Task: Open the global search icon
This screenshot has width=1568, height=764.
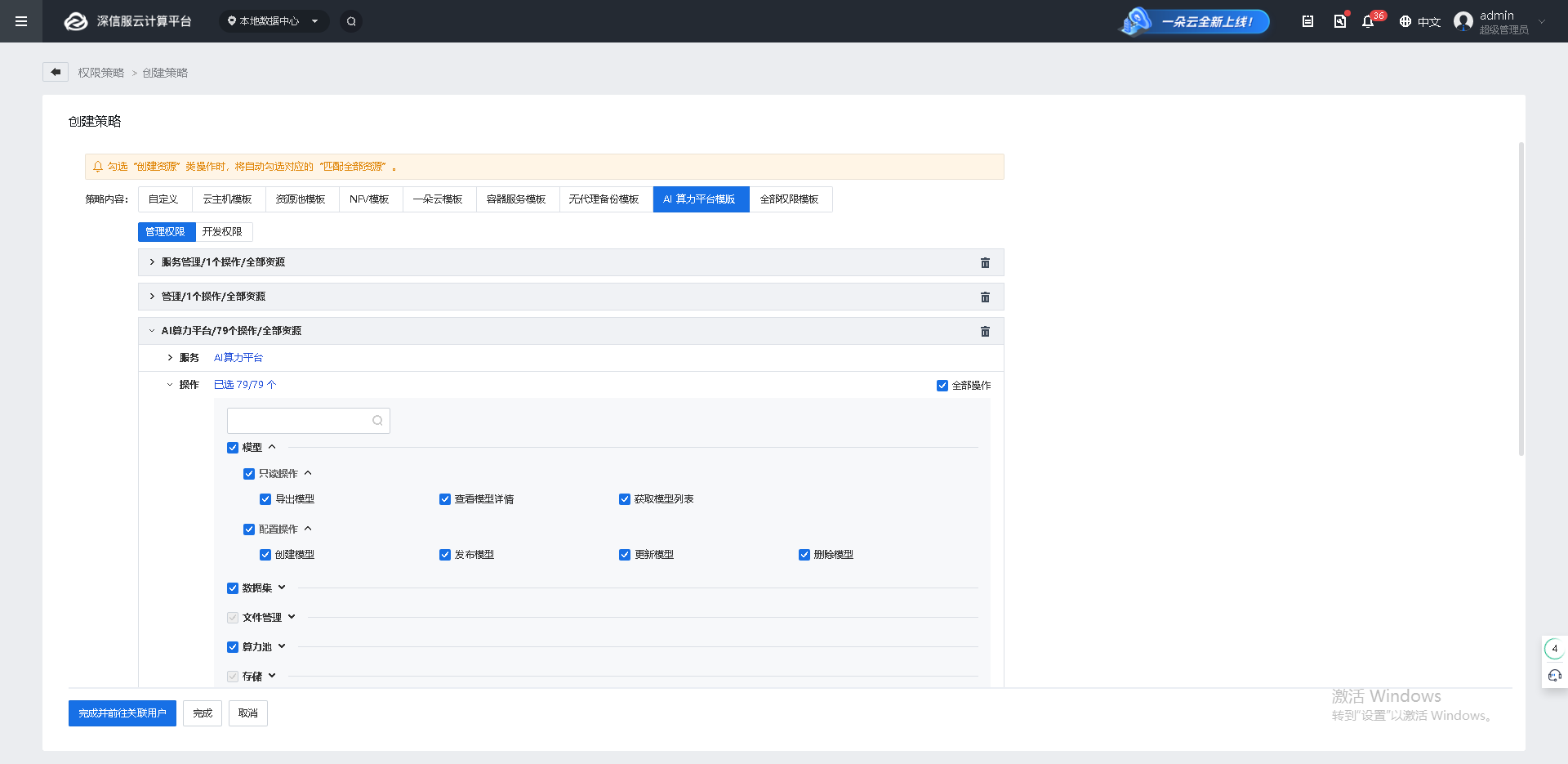Action: 351,21
